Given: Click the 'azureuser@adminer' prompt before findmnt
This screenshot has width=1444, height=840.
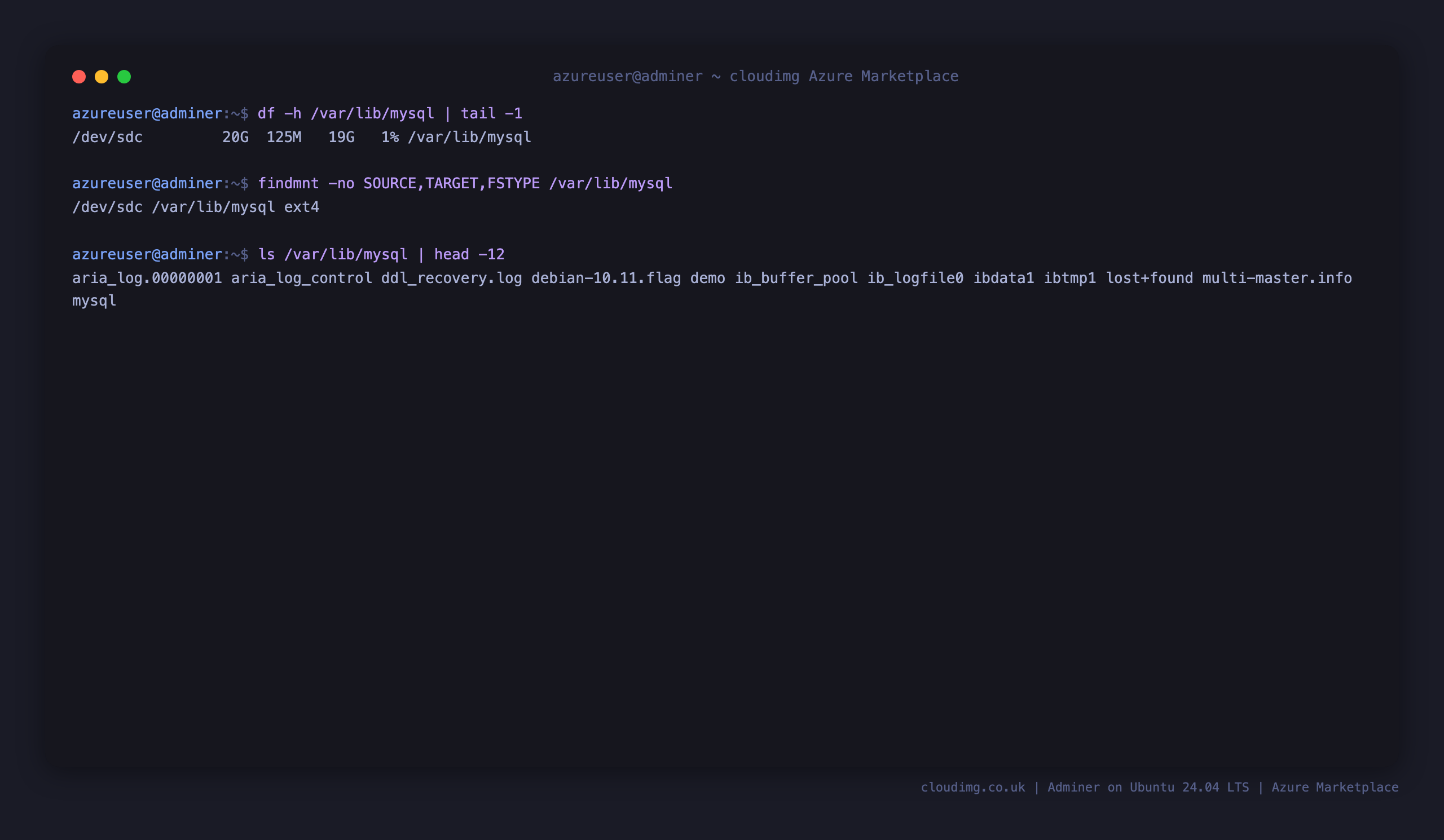Looking at the screenshot, I should pos(147,183).
